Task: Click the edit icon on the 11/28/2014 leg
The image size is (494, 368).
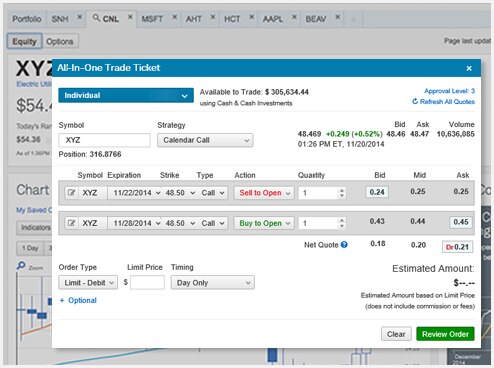Action: tap(71, 223)
